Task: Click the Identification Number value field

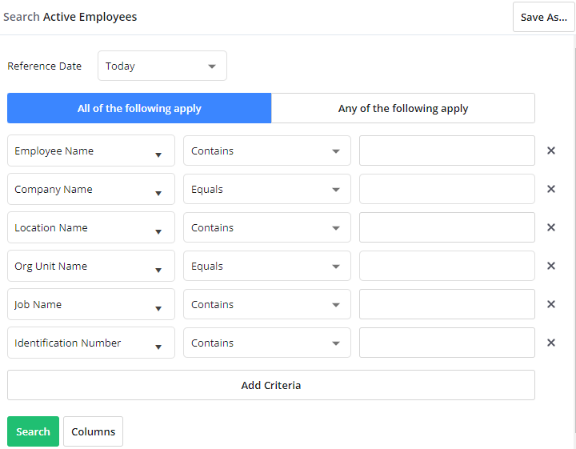Action: [447, 342]
